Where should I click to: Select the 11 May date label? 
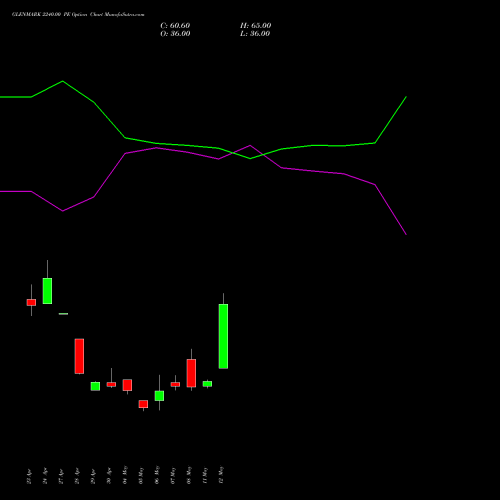point(205,475)
